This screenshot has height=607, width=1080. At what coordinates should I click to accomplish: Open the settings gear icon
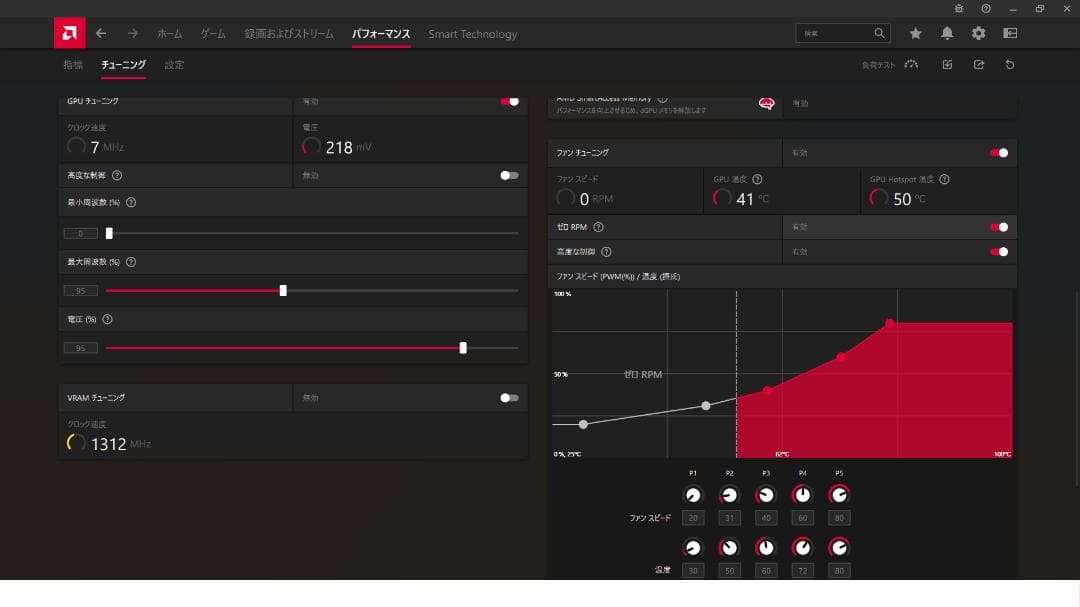point(978,33)
